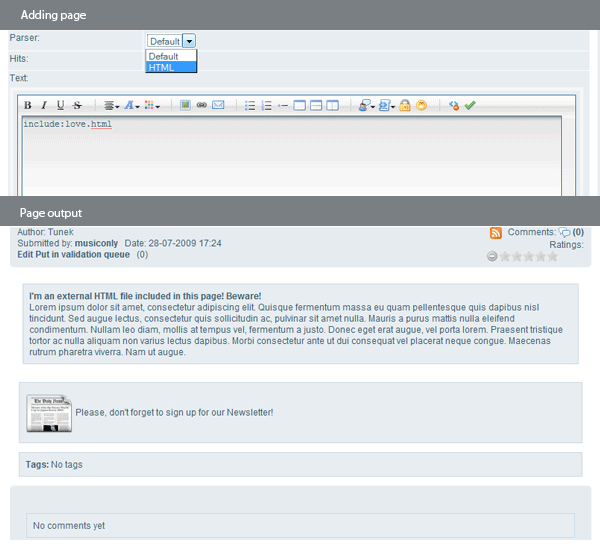Viewport: 600px width, 550px height.
Task: Click the underline formatting icon
Action: (60, 105)
